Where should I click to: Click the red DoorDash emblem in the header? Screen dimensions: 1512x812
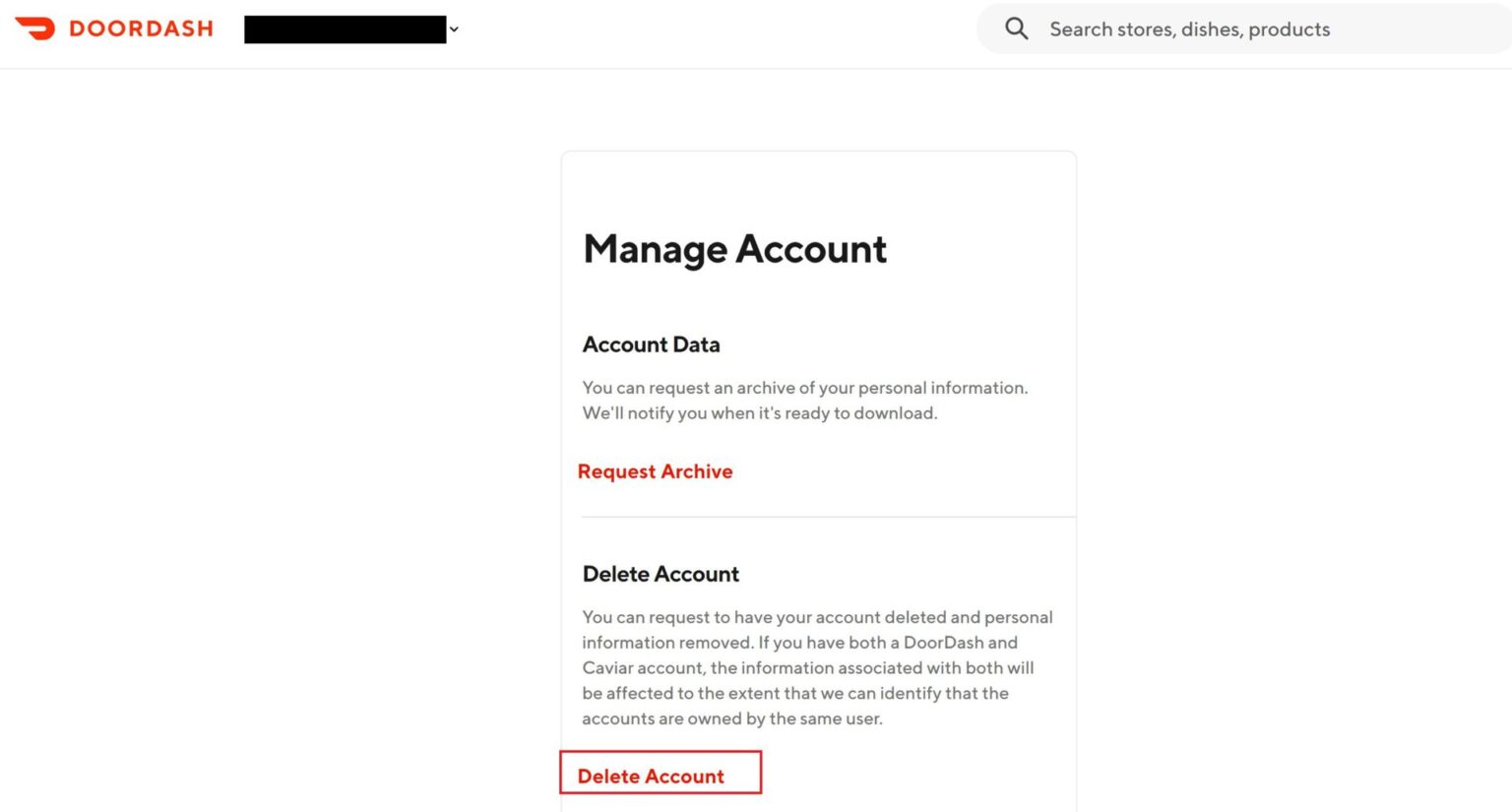click(36, 28)
